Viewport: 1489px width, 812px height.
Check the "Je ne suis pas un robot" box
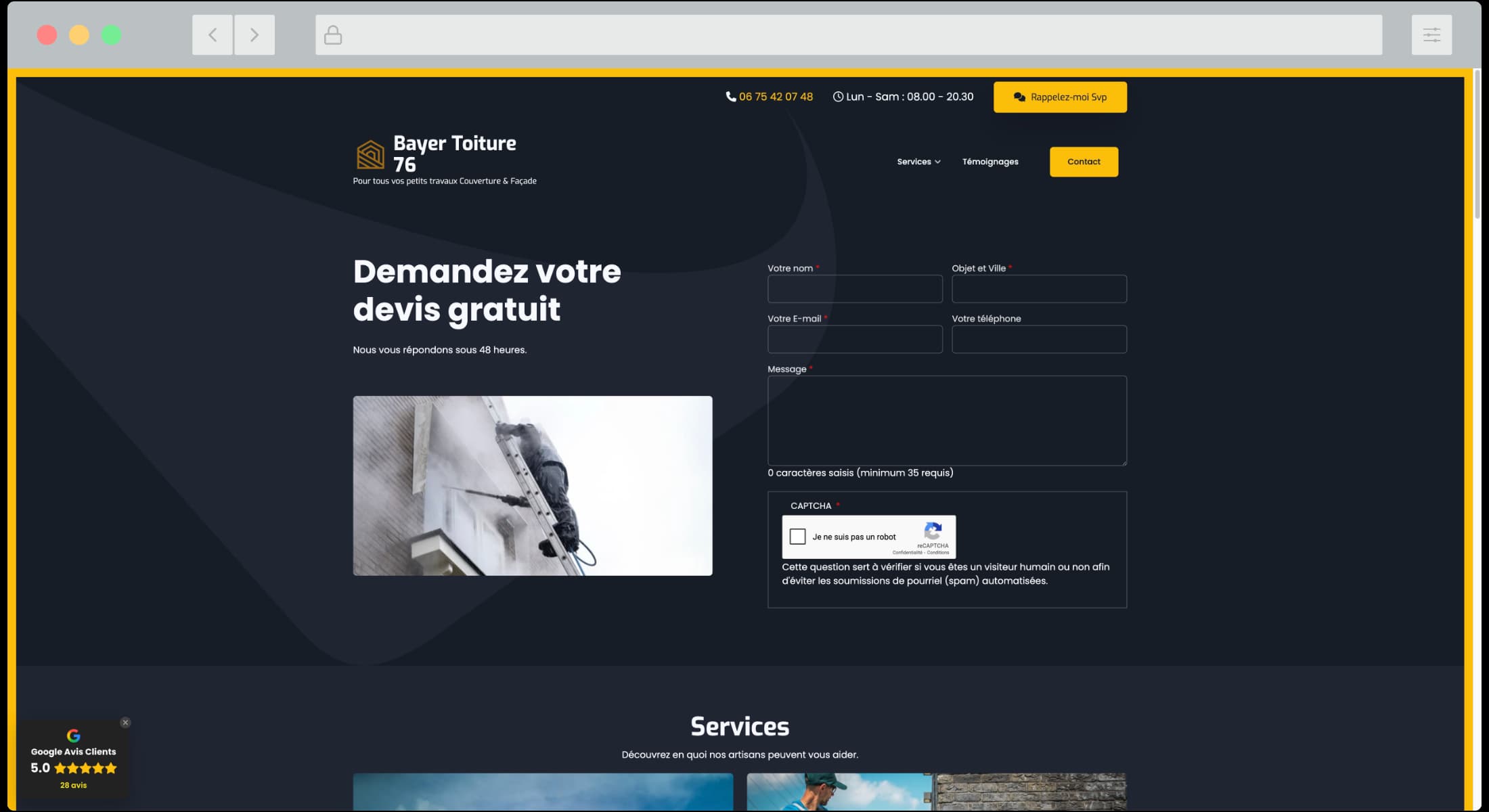point(798,537)
